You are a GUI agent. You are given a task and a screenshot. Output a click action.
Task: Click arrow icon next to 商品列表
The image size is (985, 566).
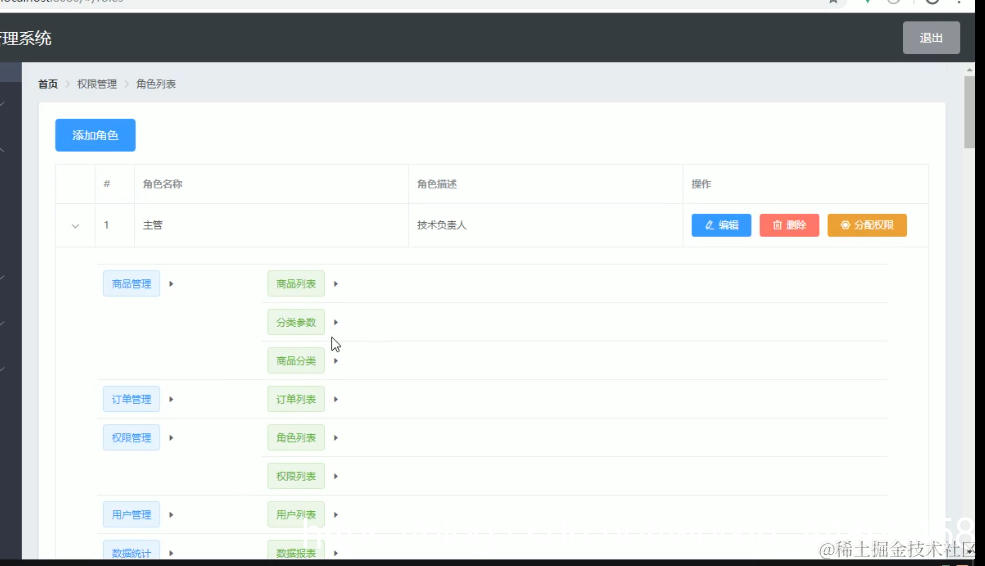pyautogui.click(x=335, y=284)
